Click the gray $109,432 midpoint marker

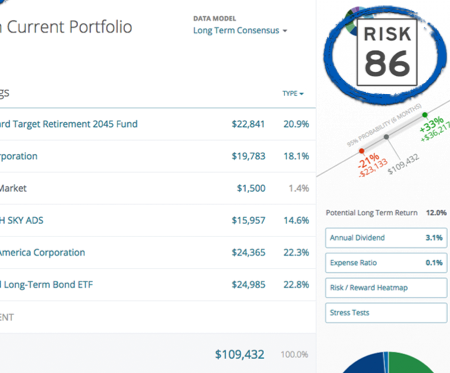pos(386,137)
